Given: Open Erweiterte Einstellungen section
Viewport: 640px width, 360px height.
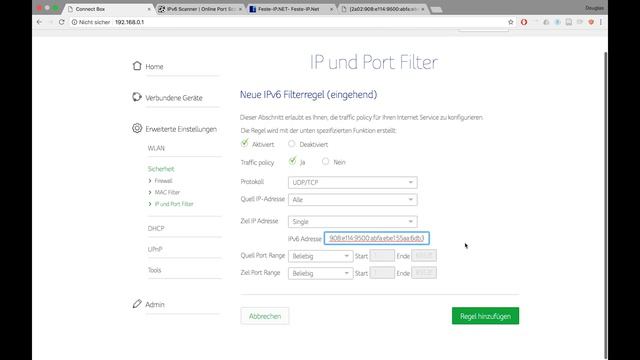Looking at the screenshot, I should pos(181,129).
